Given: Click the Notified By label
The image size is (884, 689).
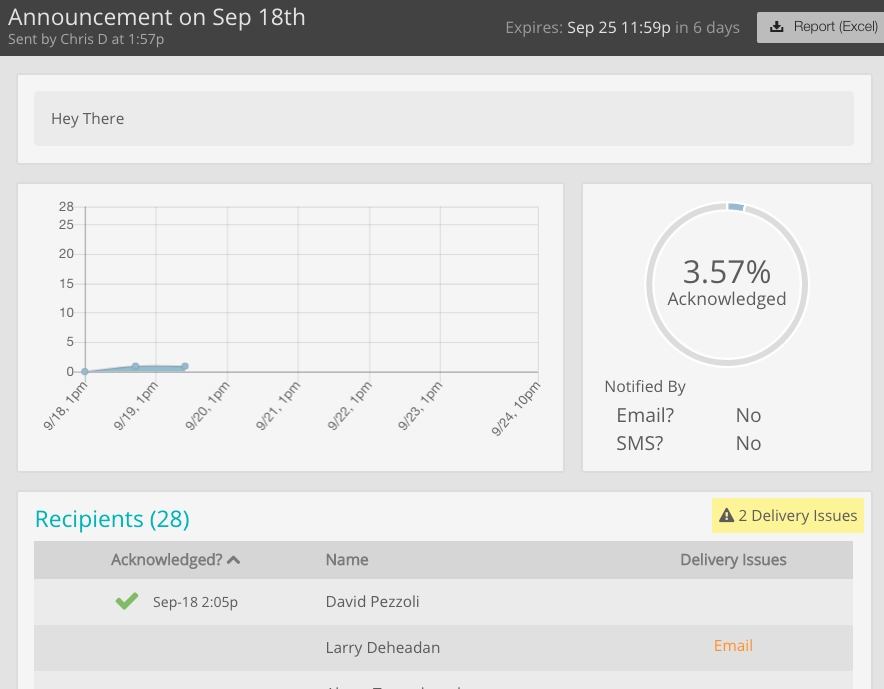Looking at the screenshot, I should (x=645, y=386).
